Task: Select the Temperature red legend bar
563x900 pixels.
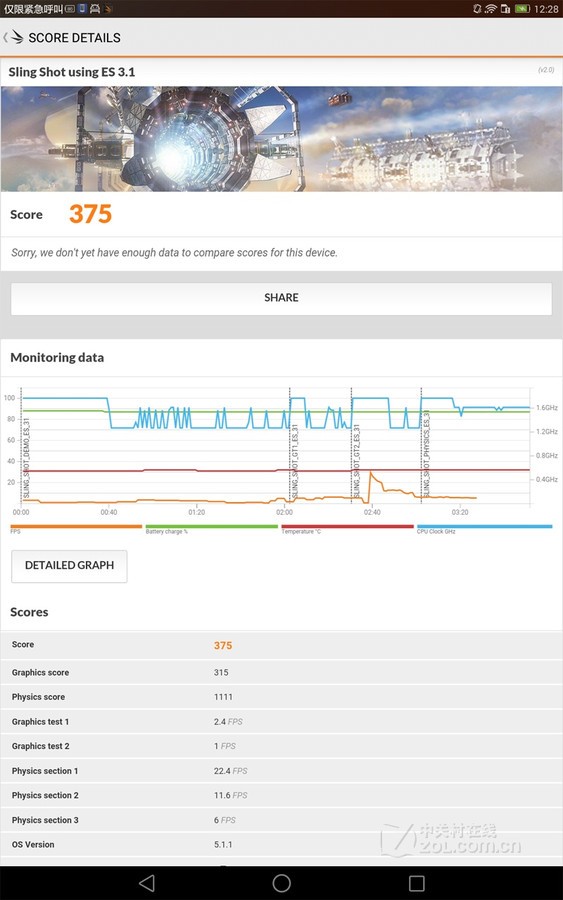Action: pyautogui.click(x=347, y=526)
